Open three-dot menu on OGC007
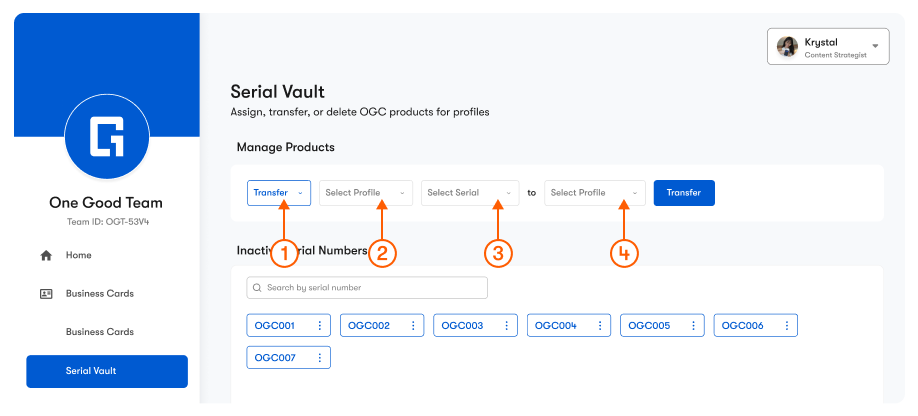Viewport: 918px width, 416px height. pos(320,357)
